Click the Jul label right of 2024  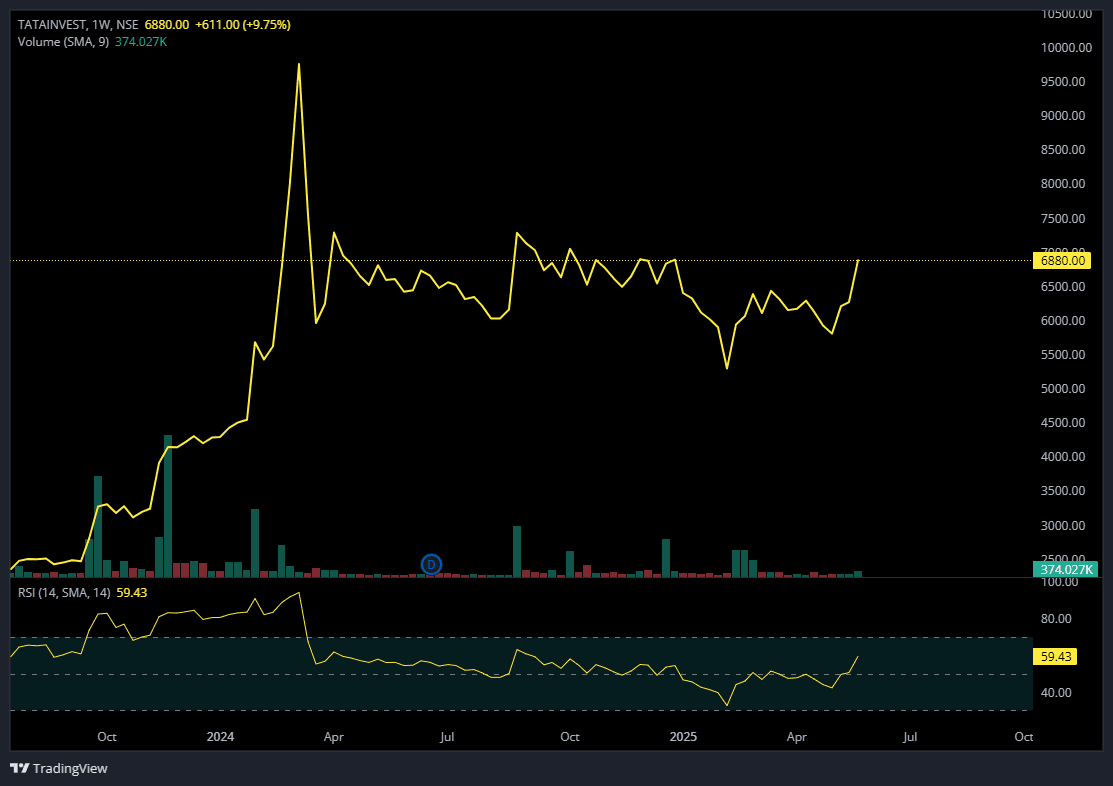tap(446, 737)
